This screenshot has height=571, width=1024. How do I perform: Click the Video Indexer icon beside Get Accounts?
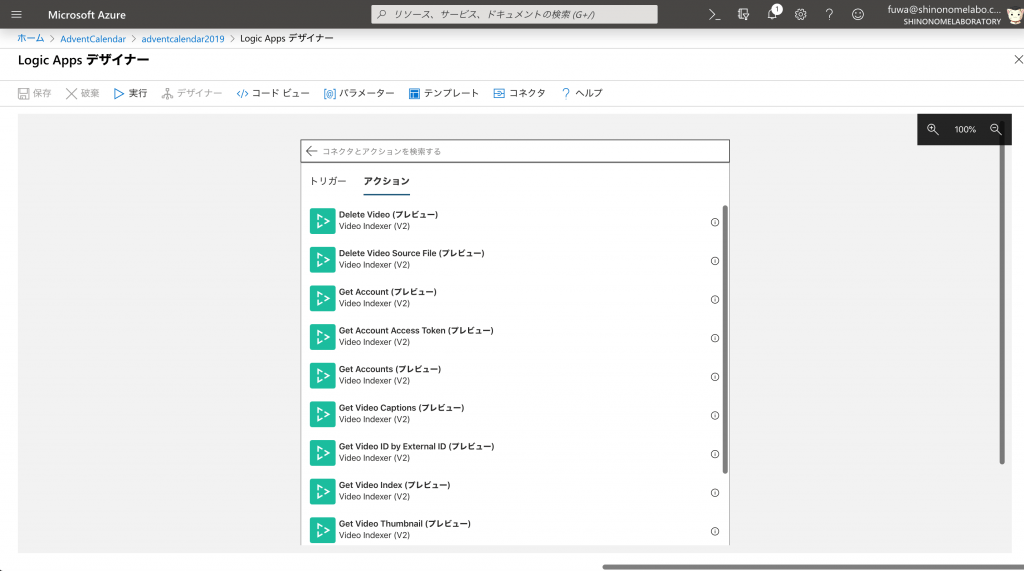(x=322, y=375)
